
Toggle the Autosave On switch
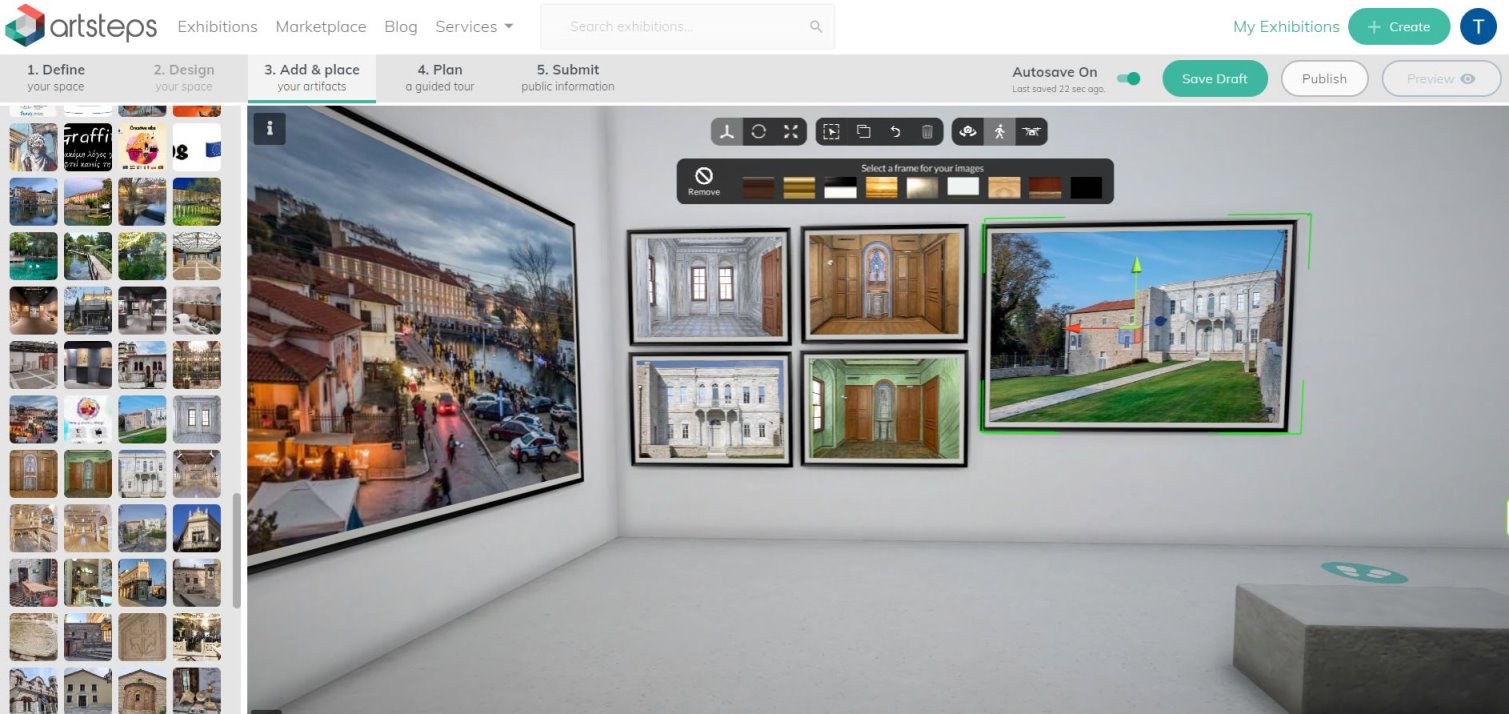pyautogui.click(x=1128, y=78)
